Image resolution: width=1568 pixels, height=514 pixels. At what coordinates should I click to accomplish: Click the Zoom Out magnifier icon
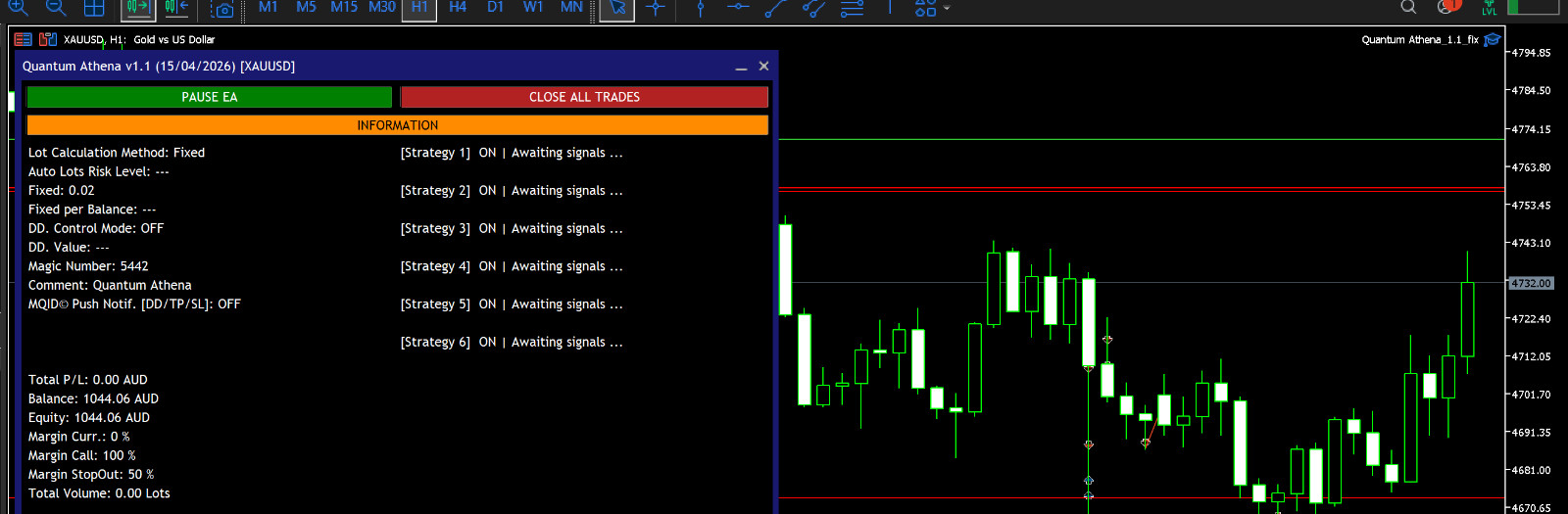(x=56, y=7)
